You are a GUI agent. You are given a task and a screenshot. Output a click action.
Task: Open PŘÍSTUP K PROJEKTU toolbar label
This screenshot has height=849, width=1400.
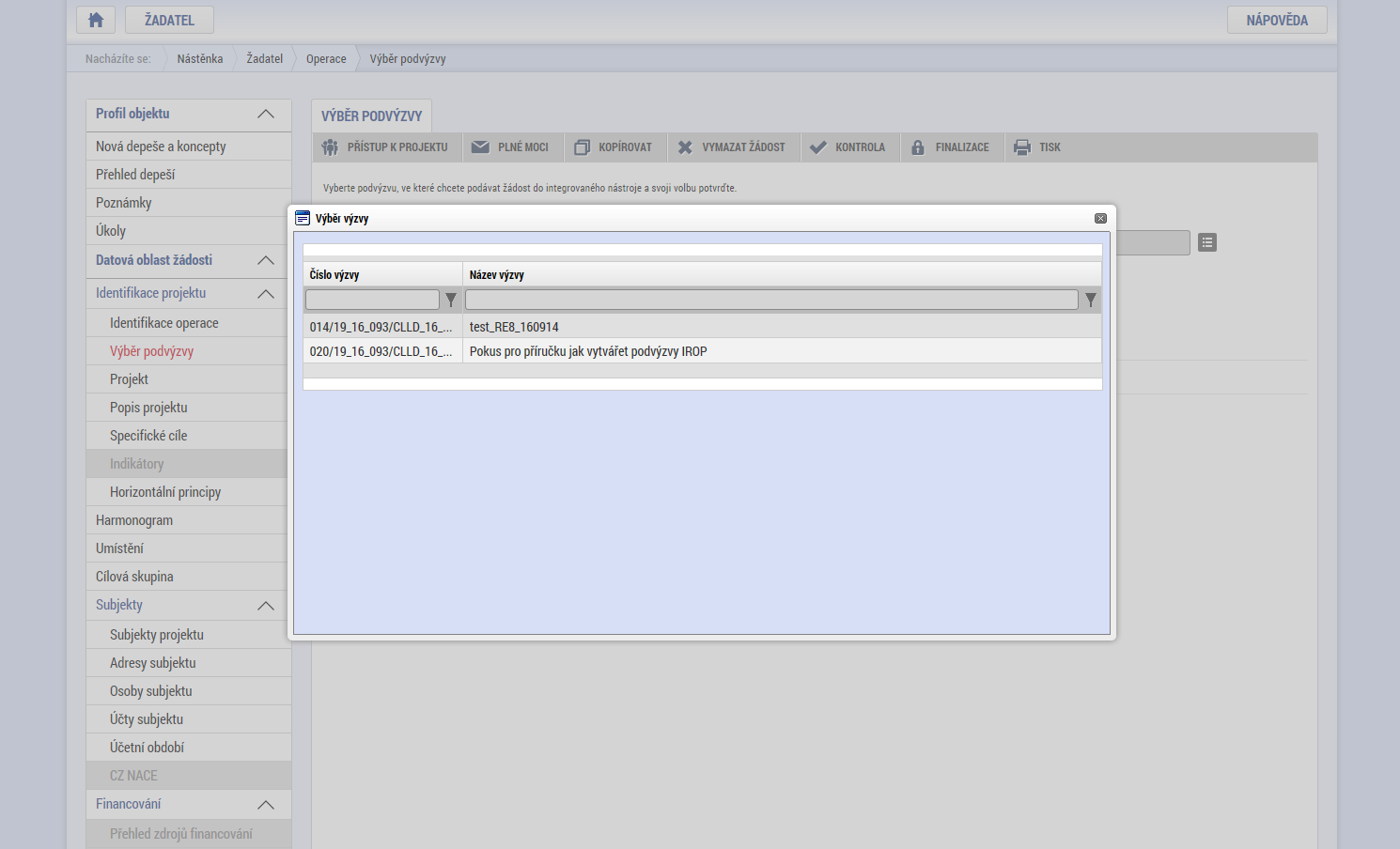click(397, 147)
